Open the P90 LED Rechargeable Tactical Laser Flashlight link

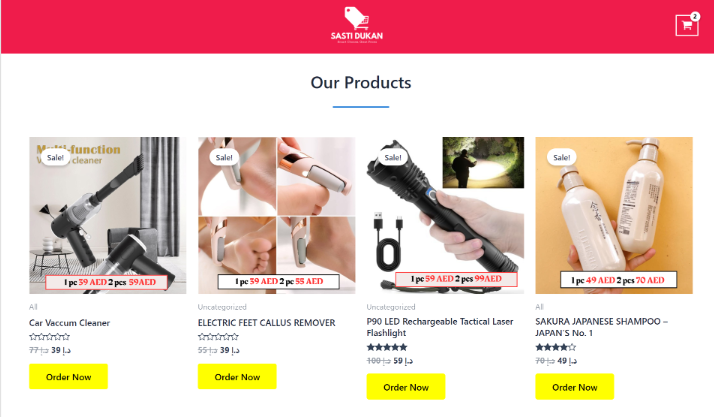[x=440, y=327]
